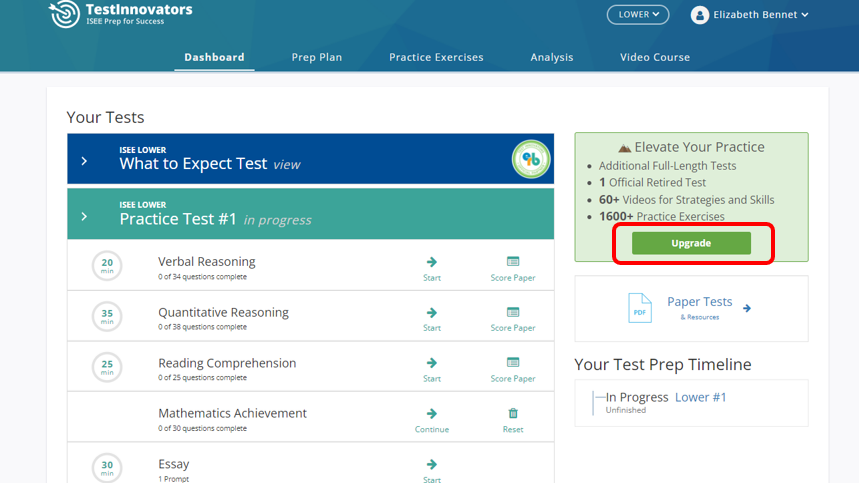859x483 pixels.
Task: Open Score Paper icon for Quantitative Reasoning
Action: coord(513,312)
